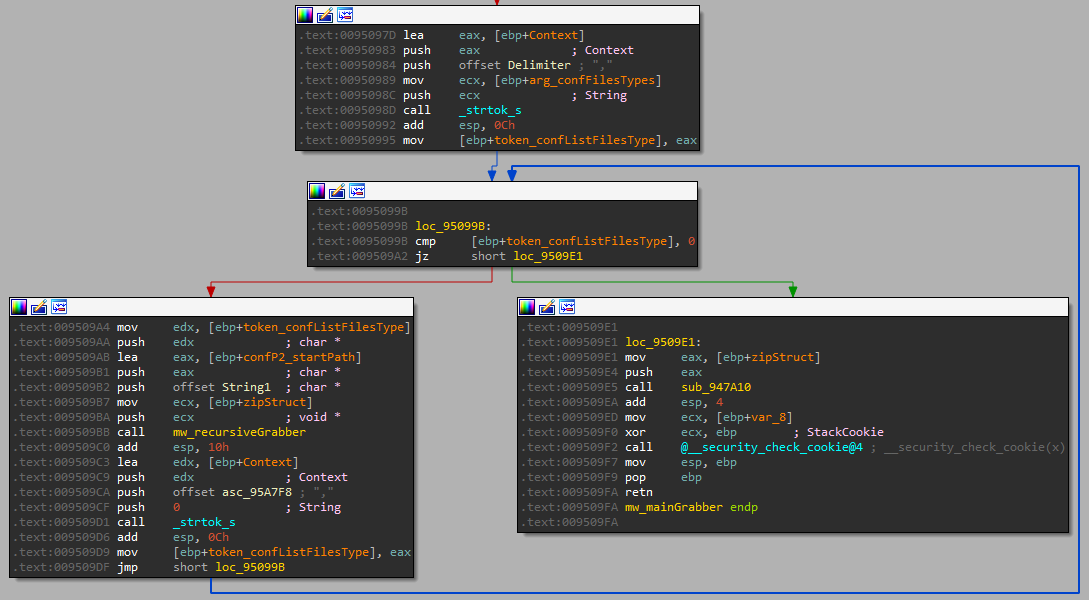Click 'Context' in the lea at 009509C3

click(x=267, y=462)
